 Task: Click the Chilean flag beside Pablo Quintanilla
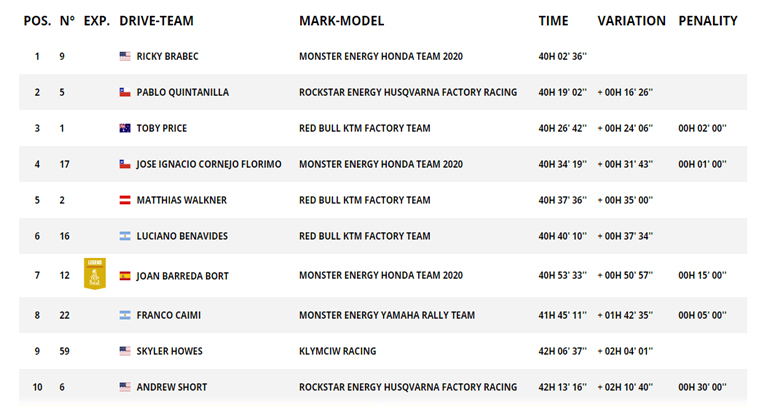click(x=125, y=93)
